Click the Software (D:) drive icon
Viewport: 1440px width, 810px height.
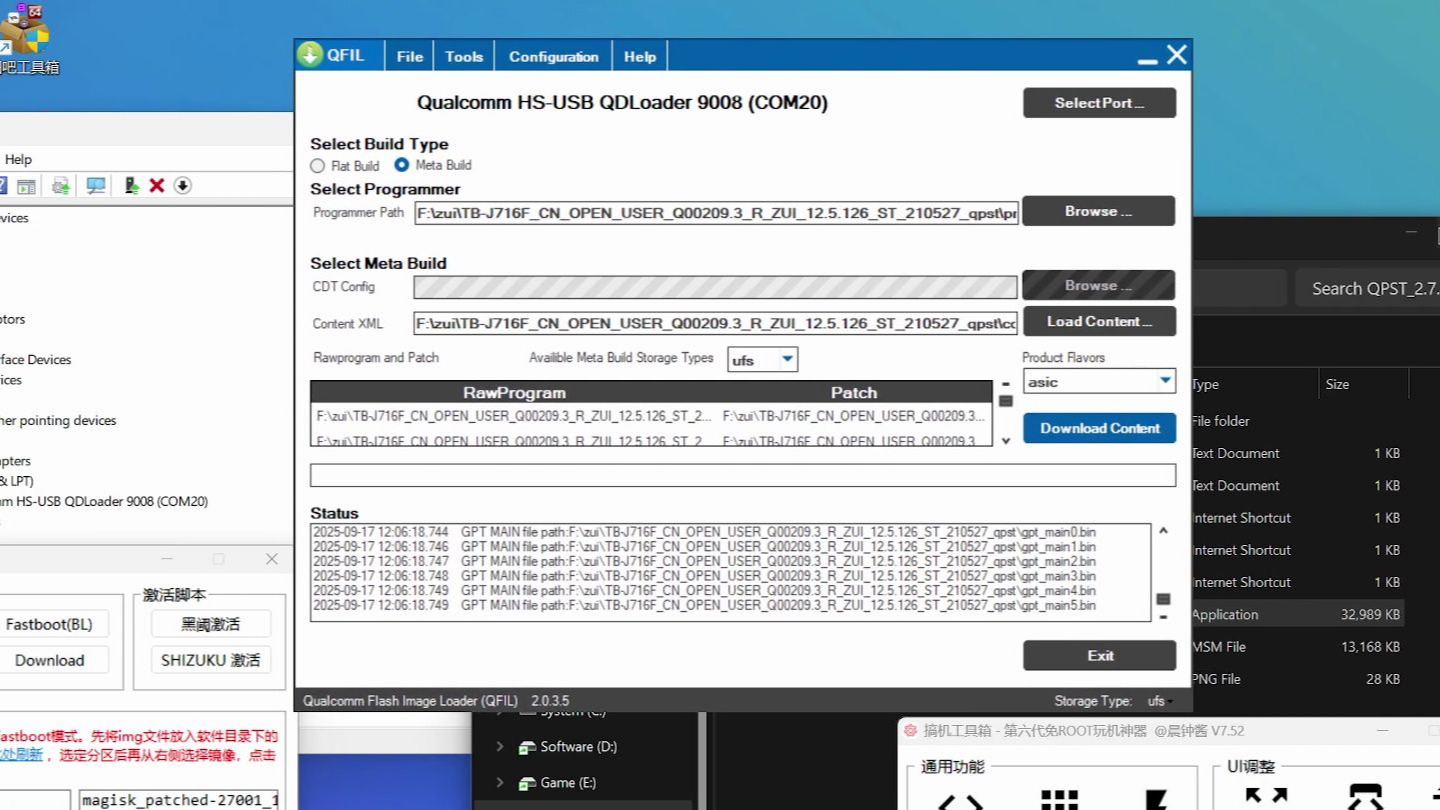click(527, 747)
